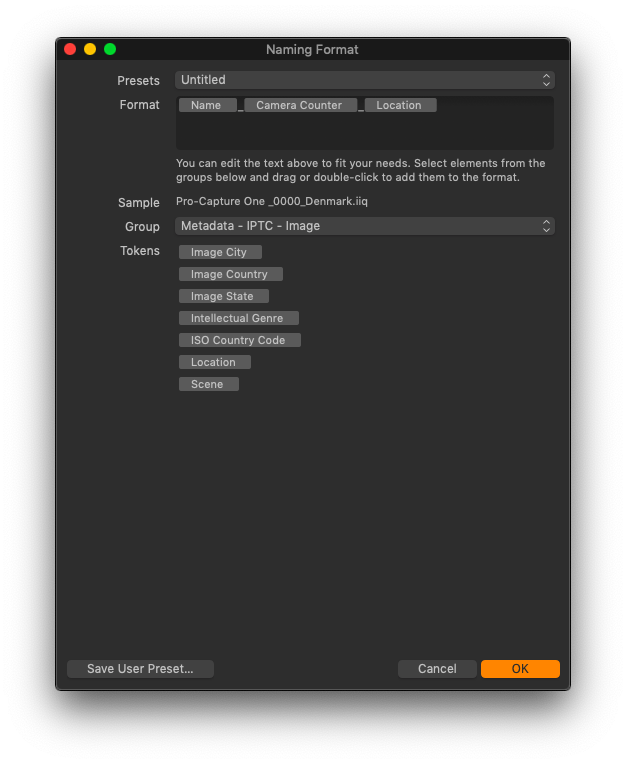The height and width of the screenshot is (764, 626).
Task: Click the ISO Country Code token
Action: [x=240, y=340]
